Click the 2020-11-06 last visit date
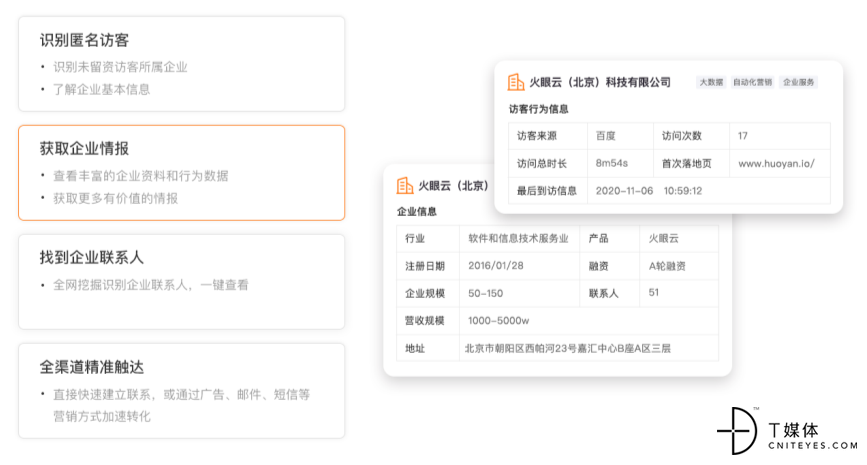The width and height of the screenshot is (867, 465). pos(624,191)
